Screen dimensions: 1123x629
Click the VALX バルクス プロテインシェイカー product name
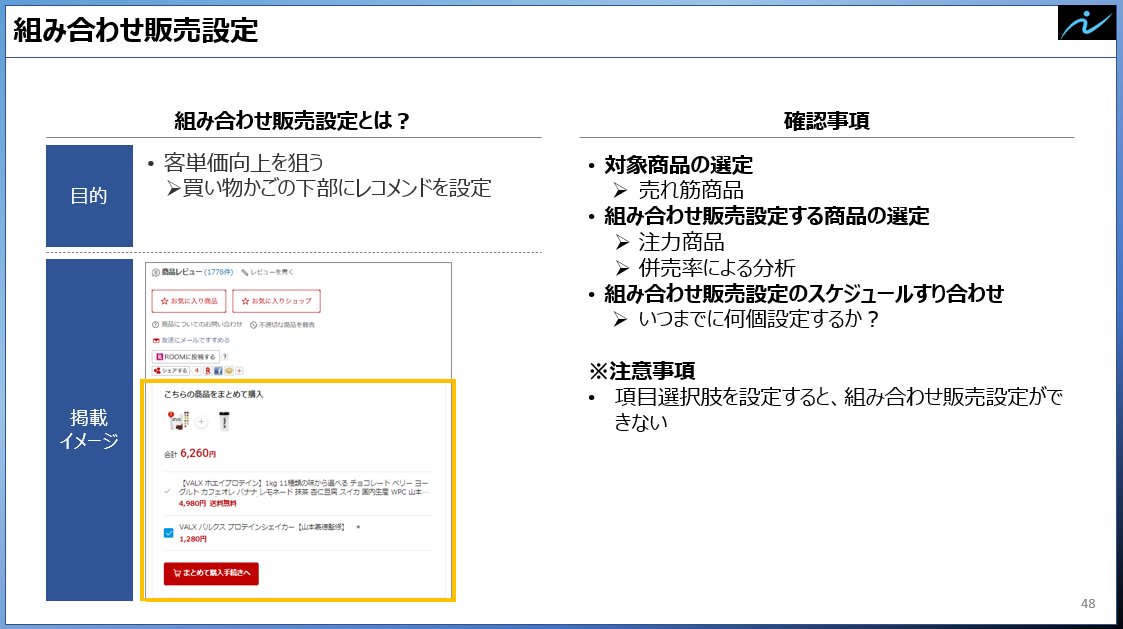click(x=261, y=527)
